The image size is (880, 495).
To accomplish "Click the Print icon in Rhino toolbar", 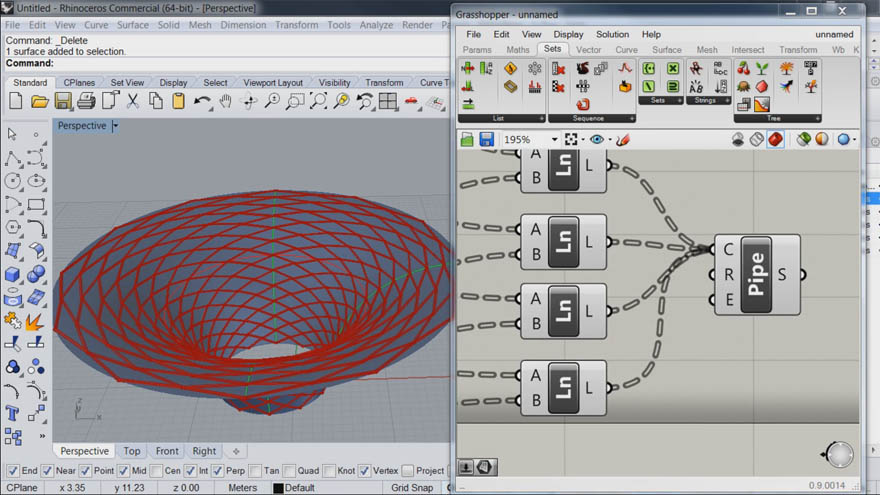I will tap(86, 102).
